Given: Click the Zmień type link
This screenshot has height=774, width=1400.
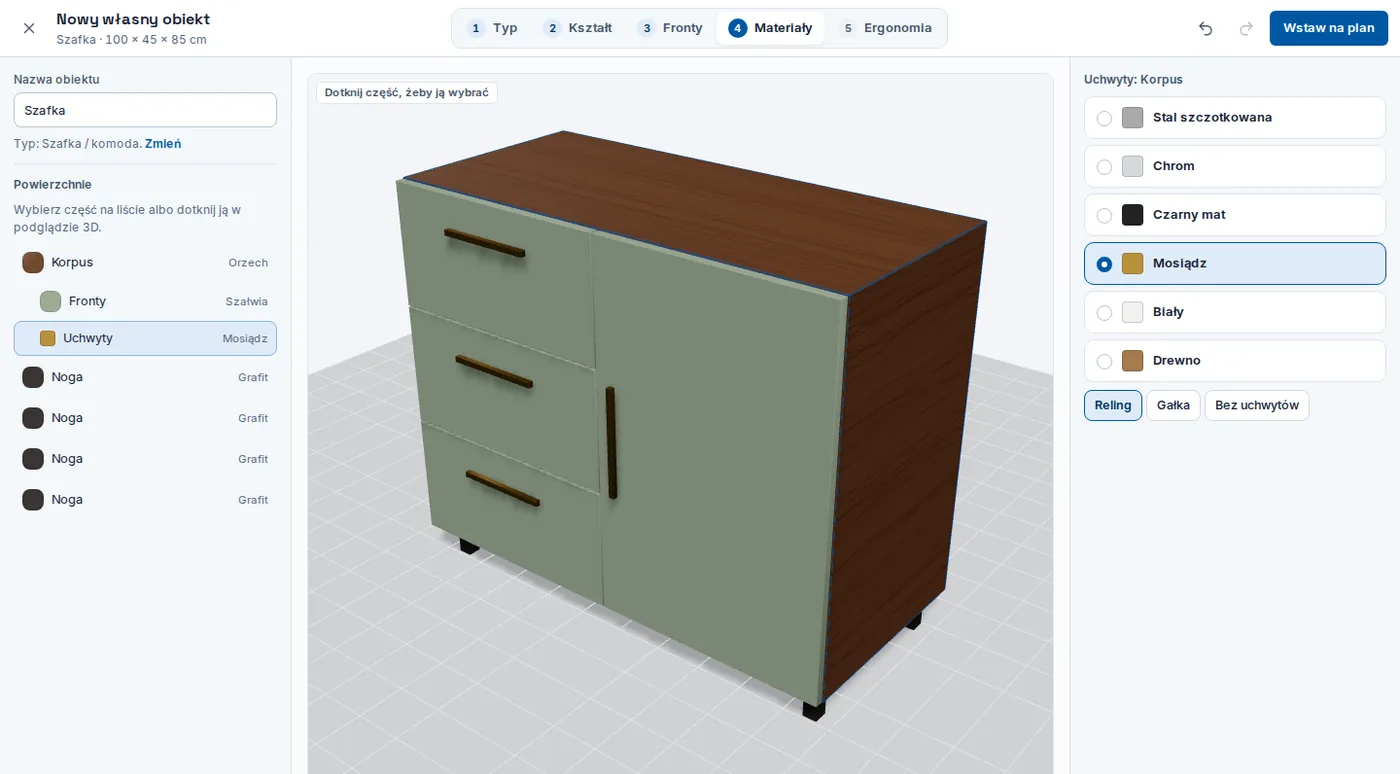Looking at the screenshot, I should (x=163, y=144).
